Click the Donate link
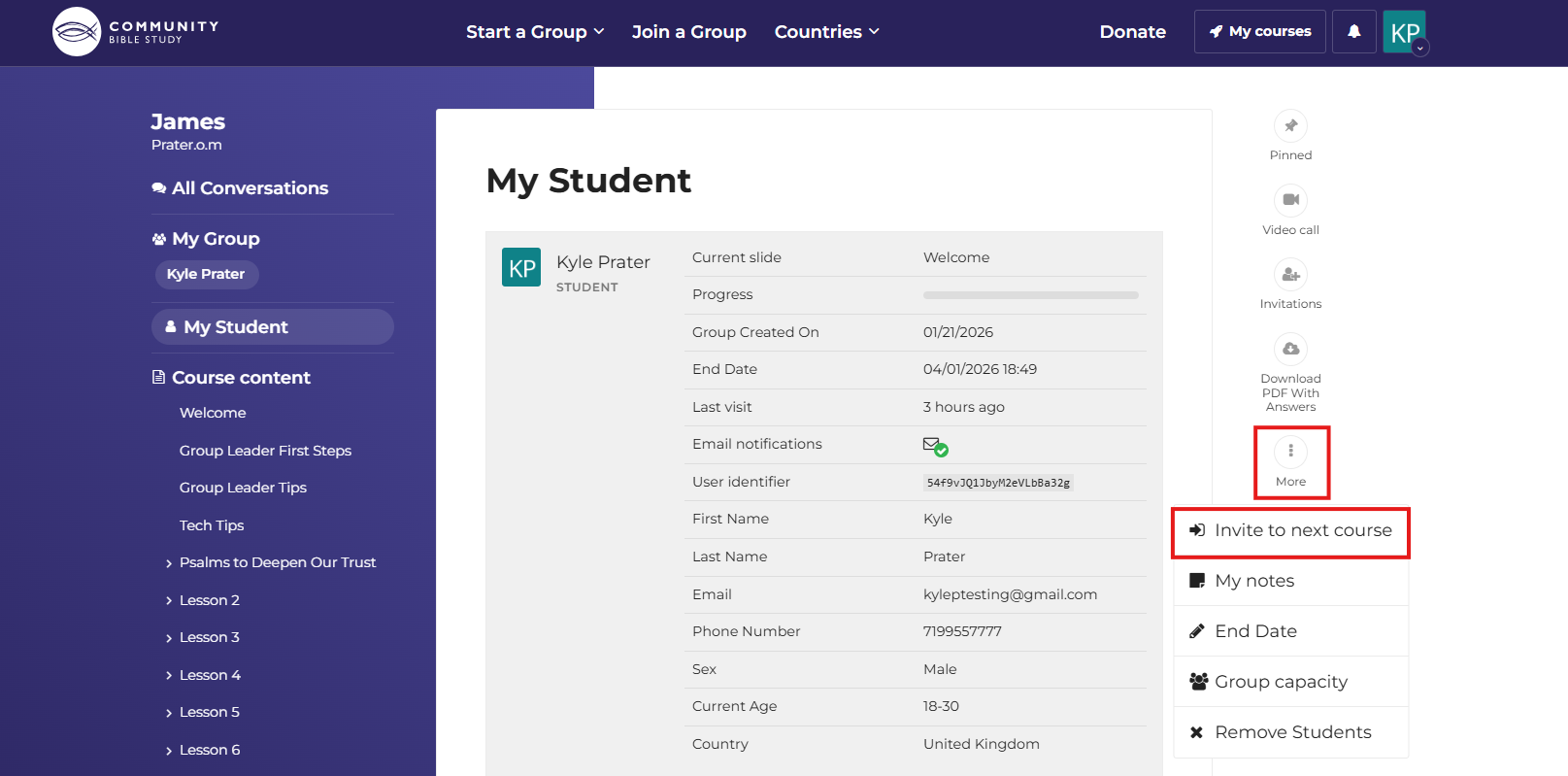The height and width of the screenshot is (776, 1568). click(1132, 32)
